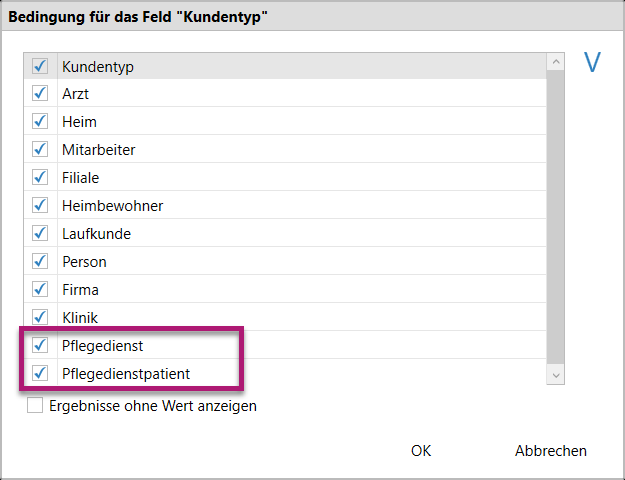Disable the Laufkunde checkbox
This screenshot has width=625, height=480.
[x=41, y=234]
